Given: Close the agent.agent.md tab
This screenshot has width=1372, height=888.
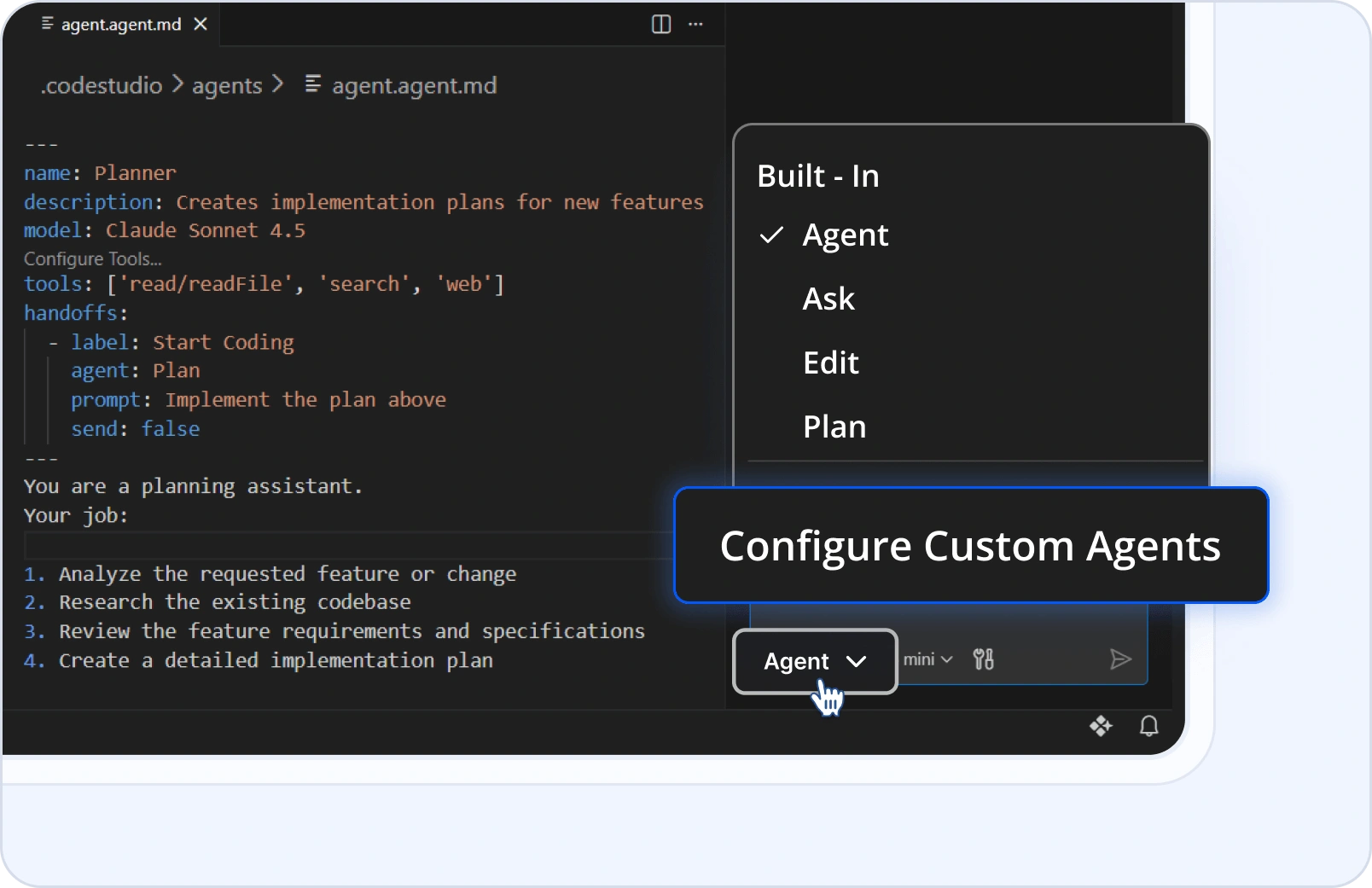Looking at the screenshot, I should pyautogui.click(x=201, y=24).
